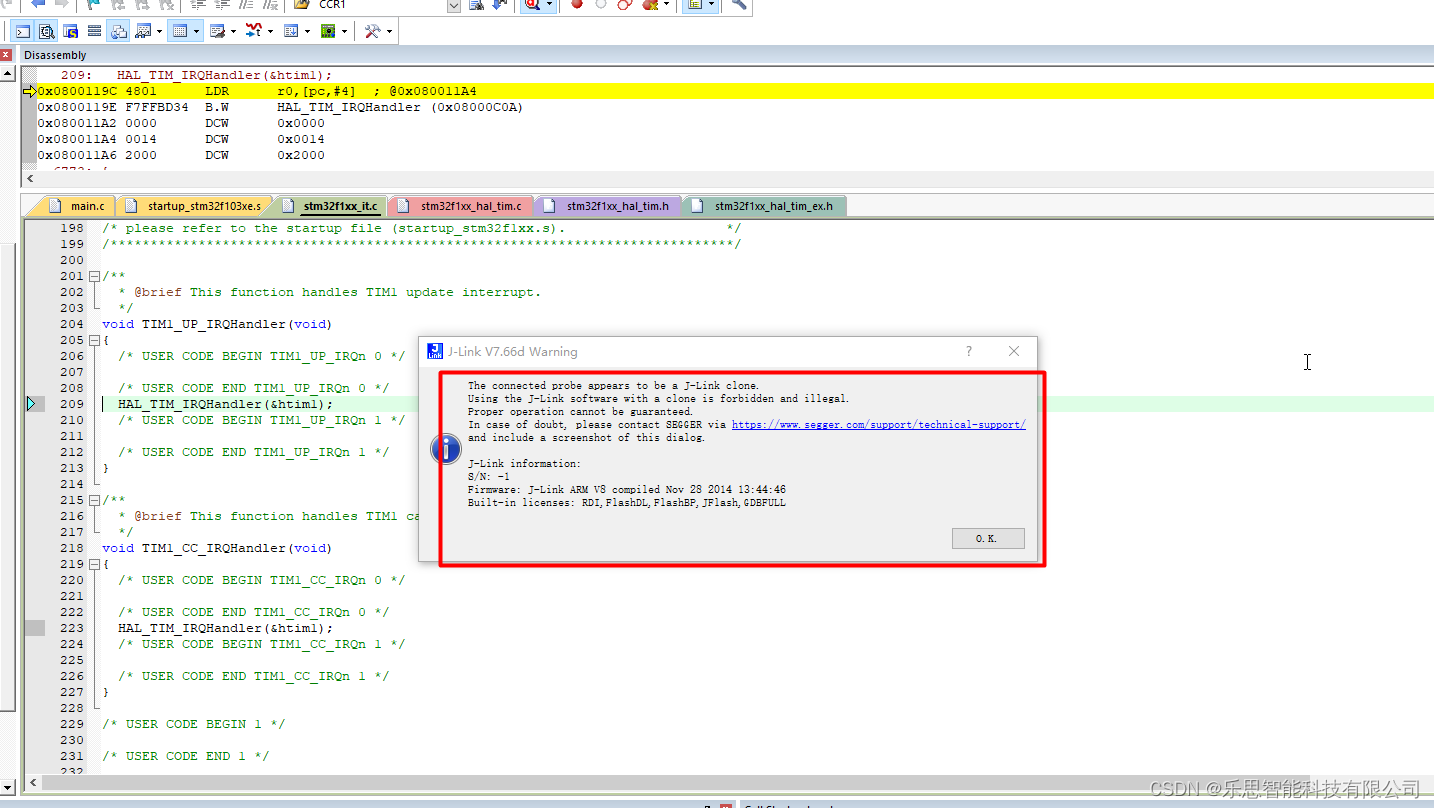The height and width of the screenshot is (808, 1434).
Task: Close the J-Link Warning dialog
Action: [1014, 352]
